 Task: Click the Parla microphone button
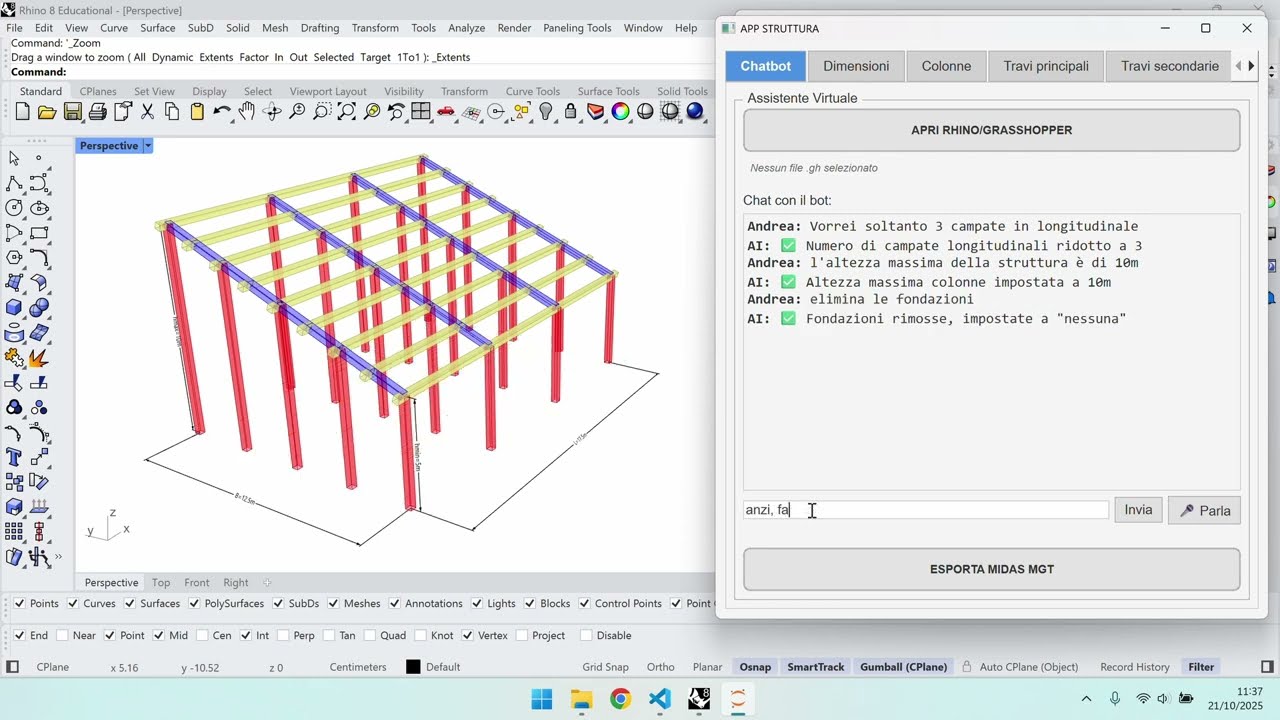pyautogui.click(x=1204, y=510)
